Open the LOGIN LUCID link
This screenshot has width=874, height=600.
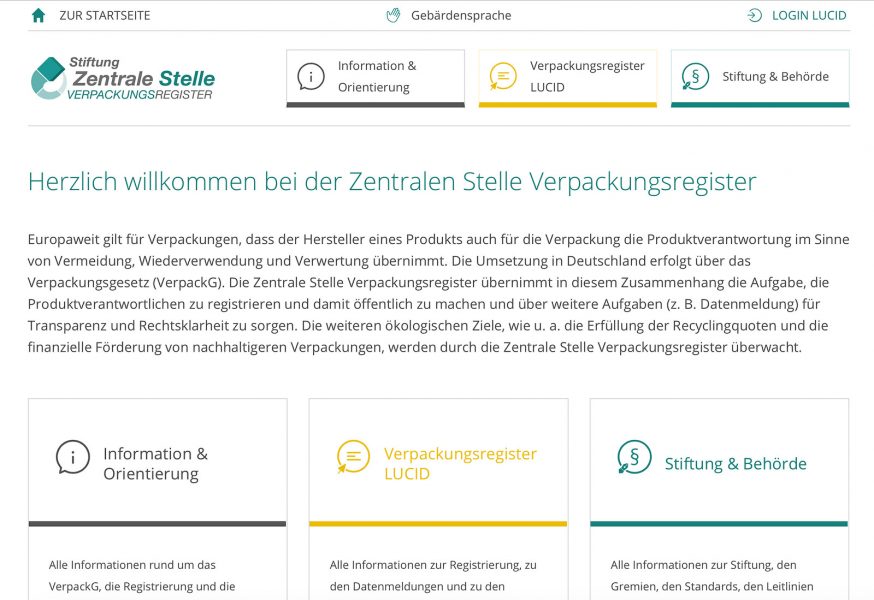(809, 16)
